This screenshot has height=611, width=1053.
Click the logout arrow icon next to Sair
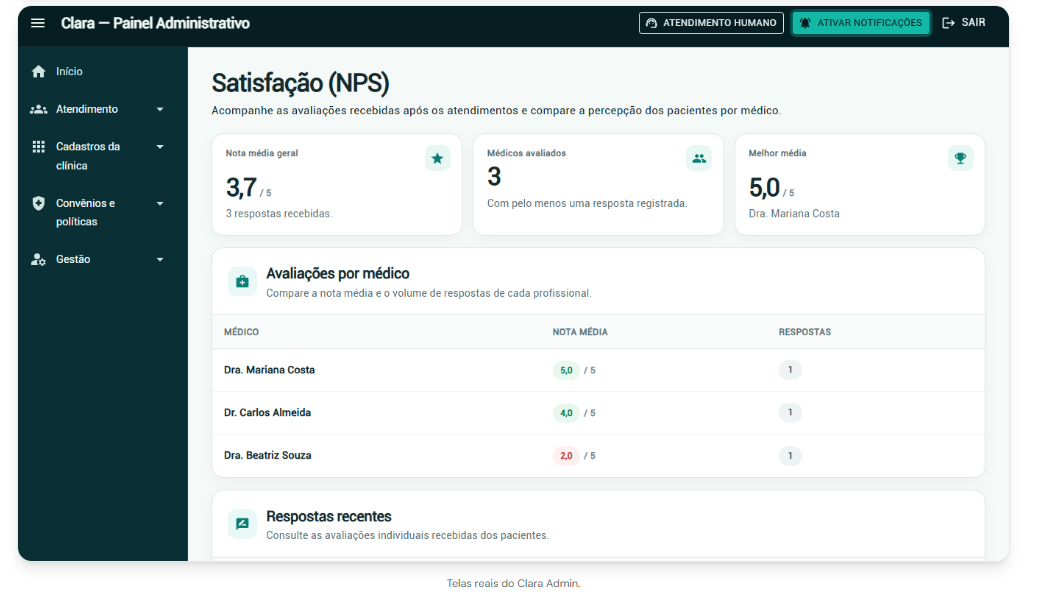pos(948,23)
